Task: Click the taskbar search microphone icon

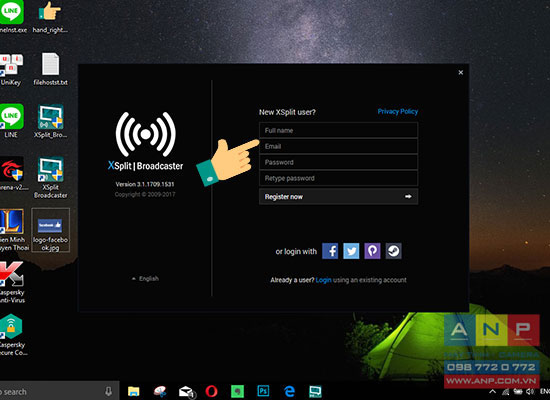Action: point(108,391)
